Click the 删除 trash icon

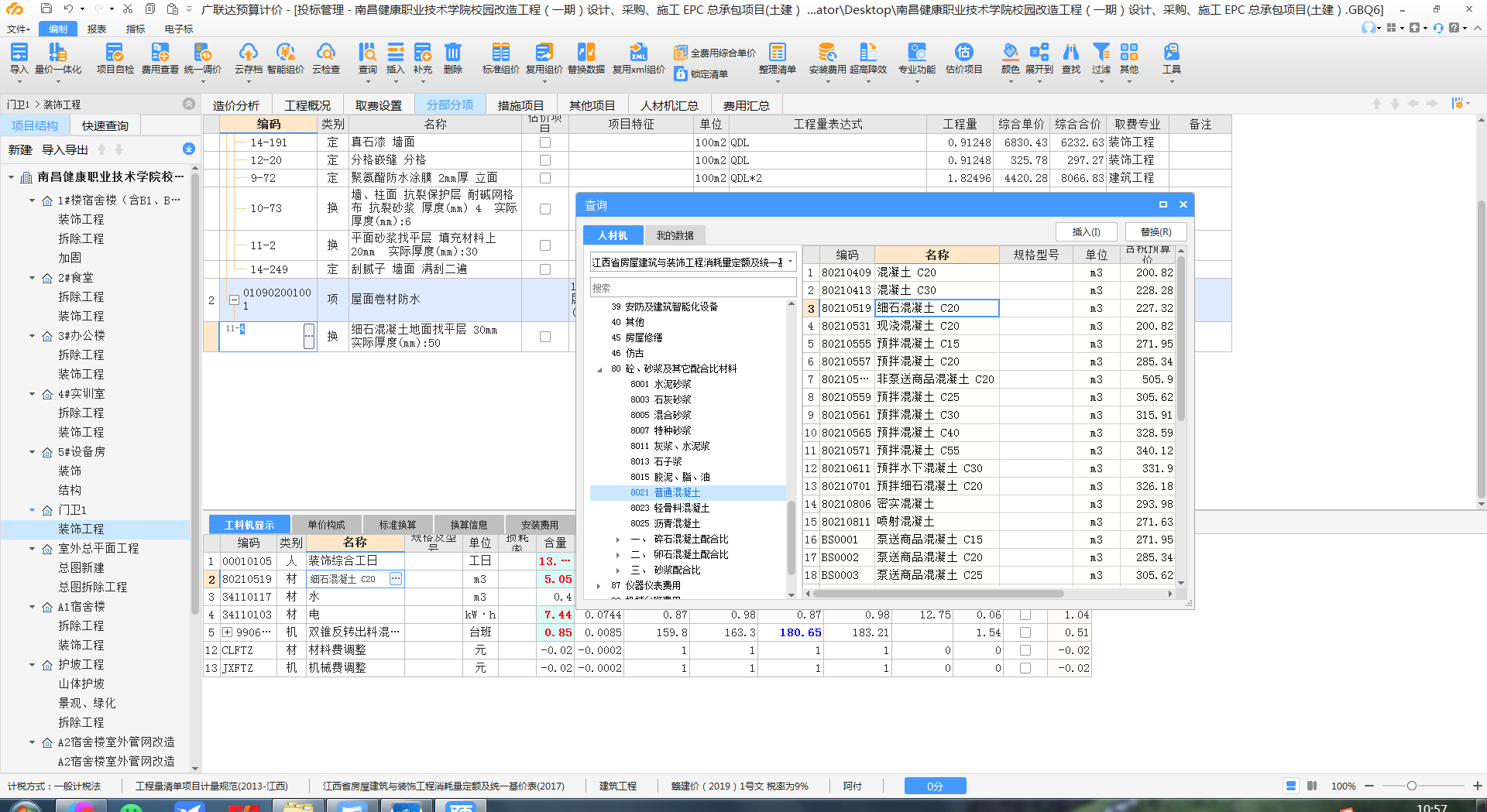(x=453, y=59)
